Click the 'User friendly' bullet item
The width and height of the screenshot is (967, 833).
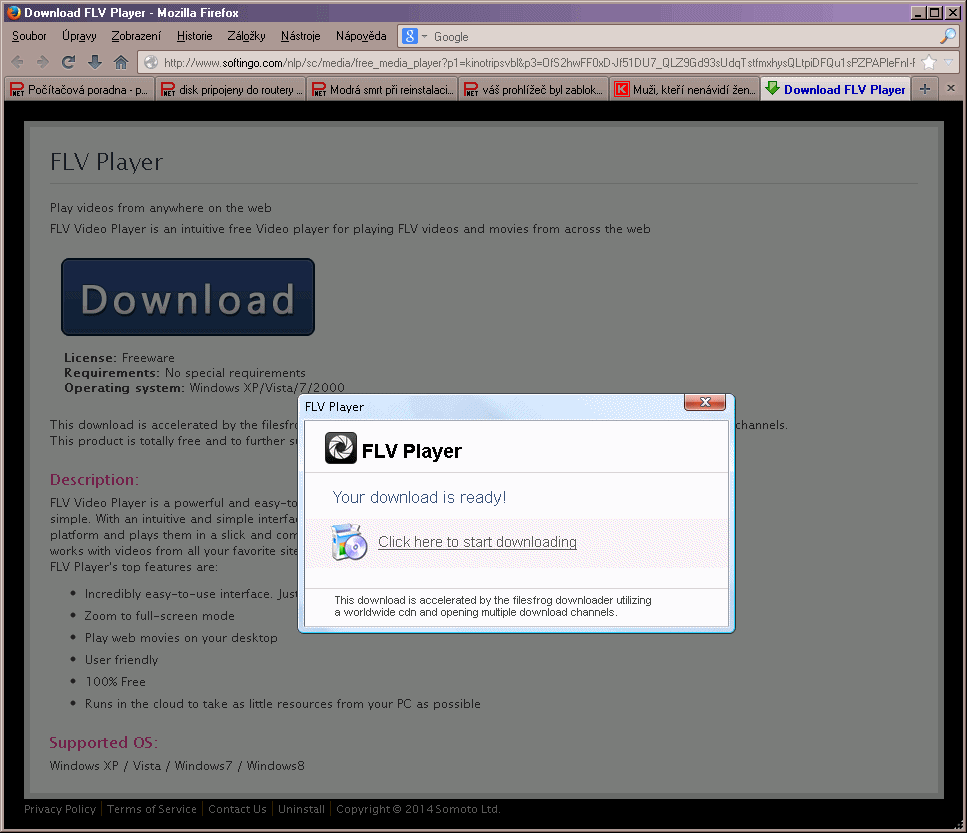(121, 660)
